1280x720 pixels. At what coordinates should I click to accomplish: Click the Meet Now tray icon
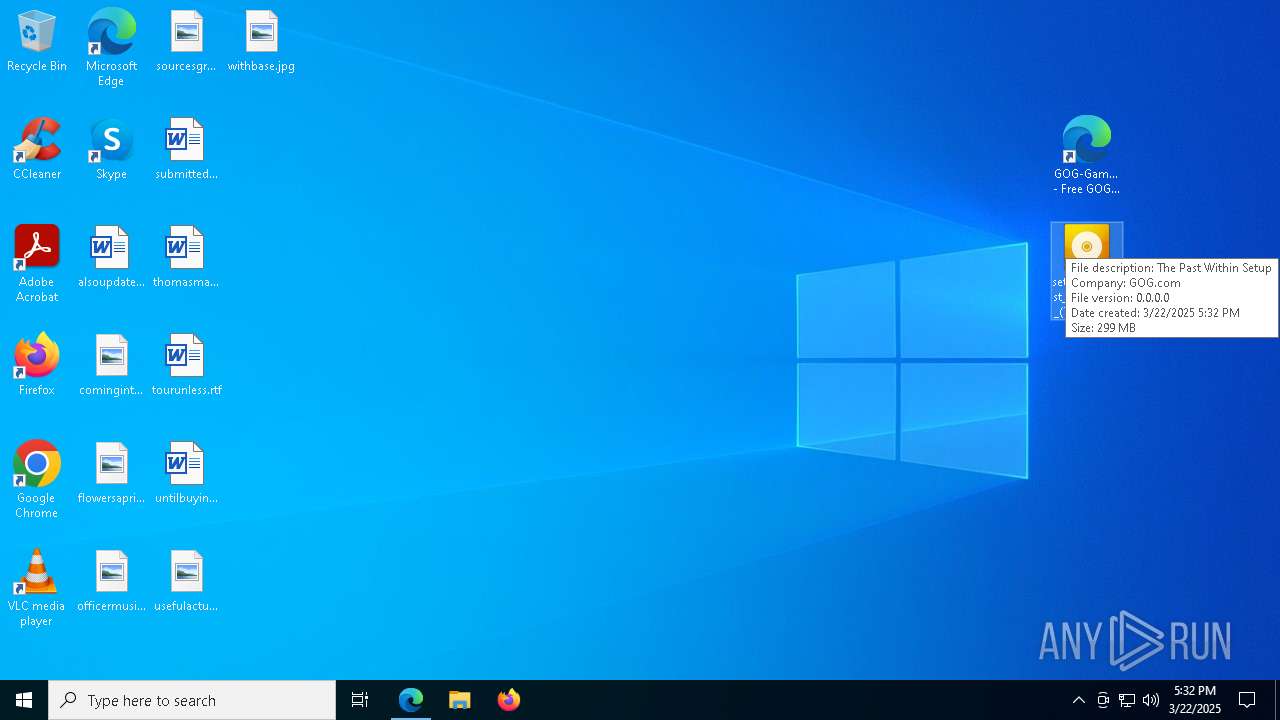(x=1103, y=700)
